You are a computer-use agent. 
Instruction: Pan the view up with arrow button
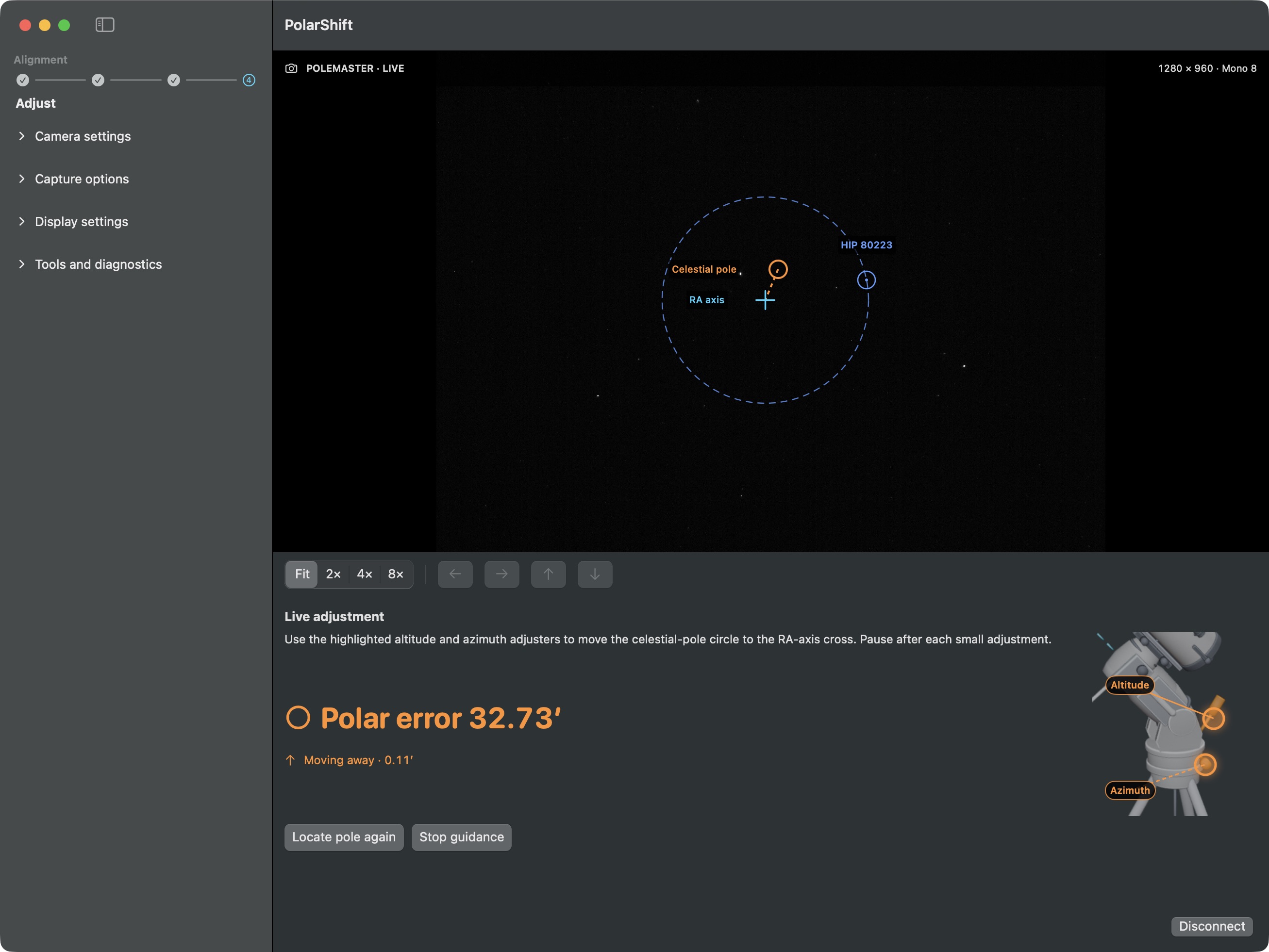(x=548, y=574)
